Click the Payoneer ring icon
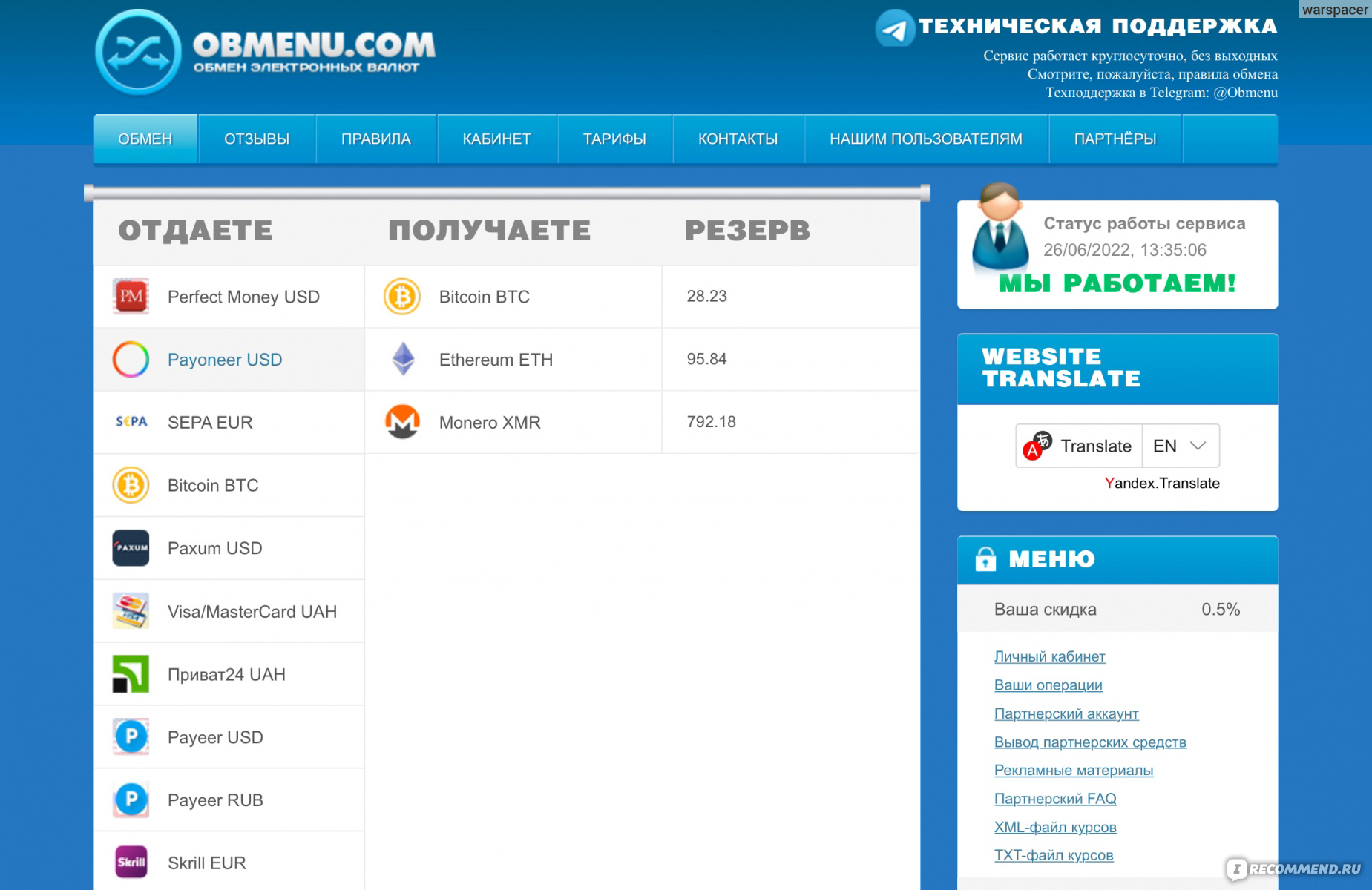The width and height of the screenshot is (1372, 890). [131, 360]
